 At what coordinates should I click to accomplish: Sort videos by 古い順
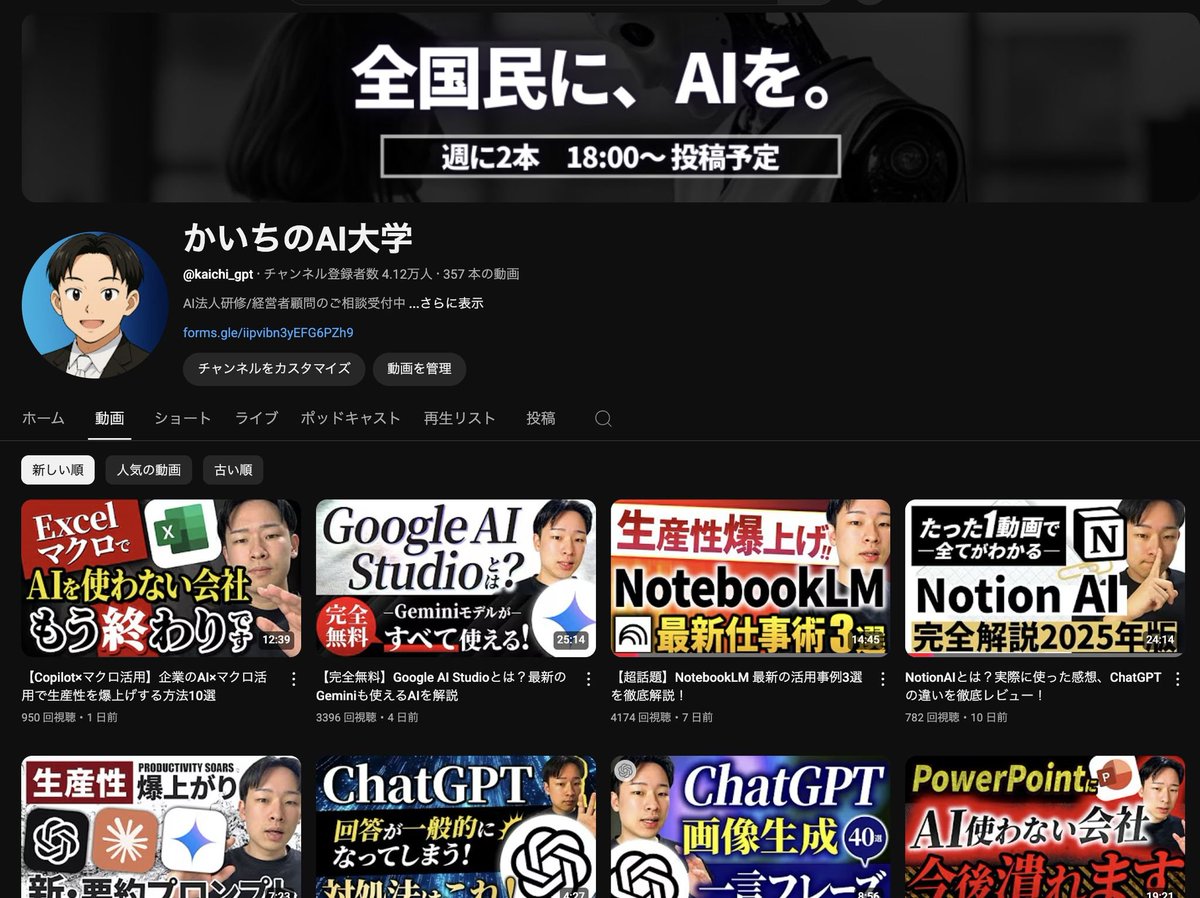[x=233, y=470]
